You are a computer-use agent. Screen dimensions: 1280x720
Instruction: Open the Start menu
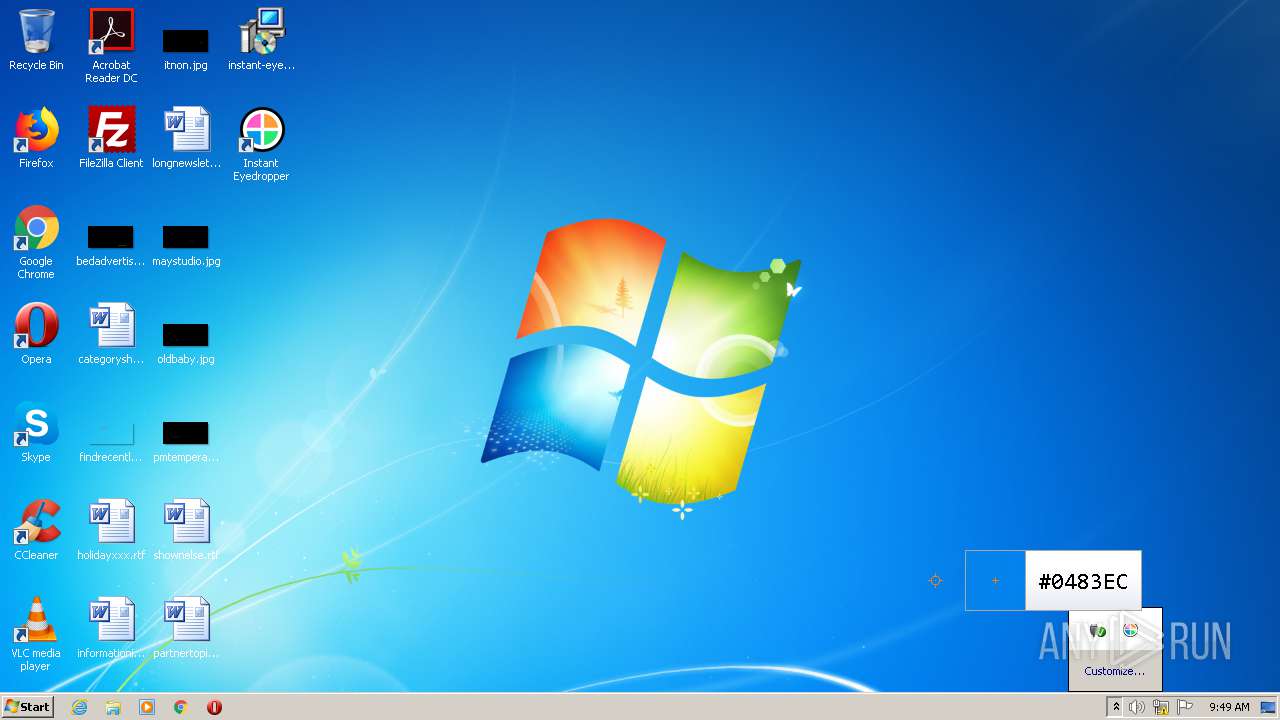[28, 707]
